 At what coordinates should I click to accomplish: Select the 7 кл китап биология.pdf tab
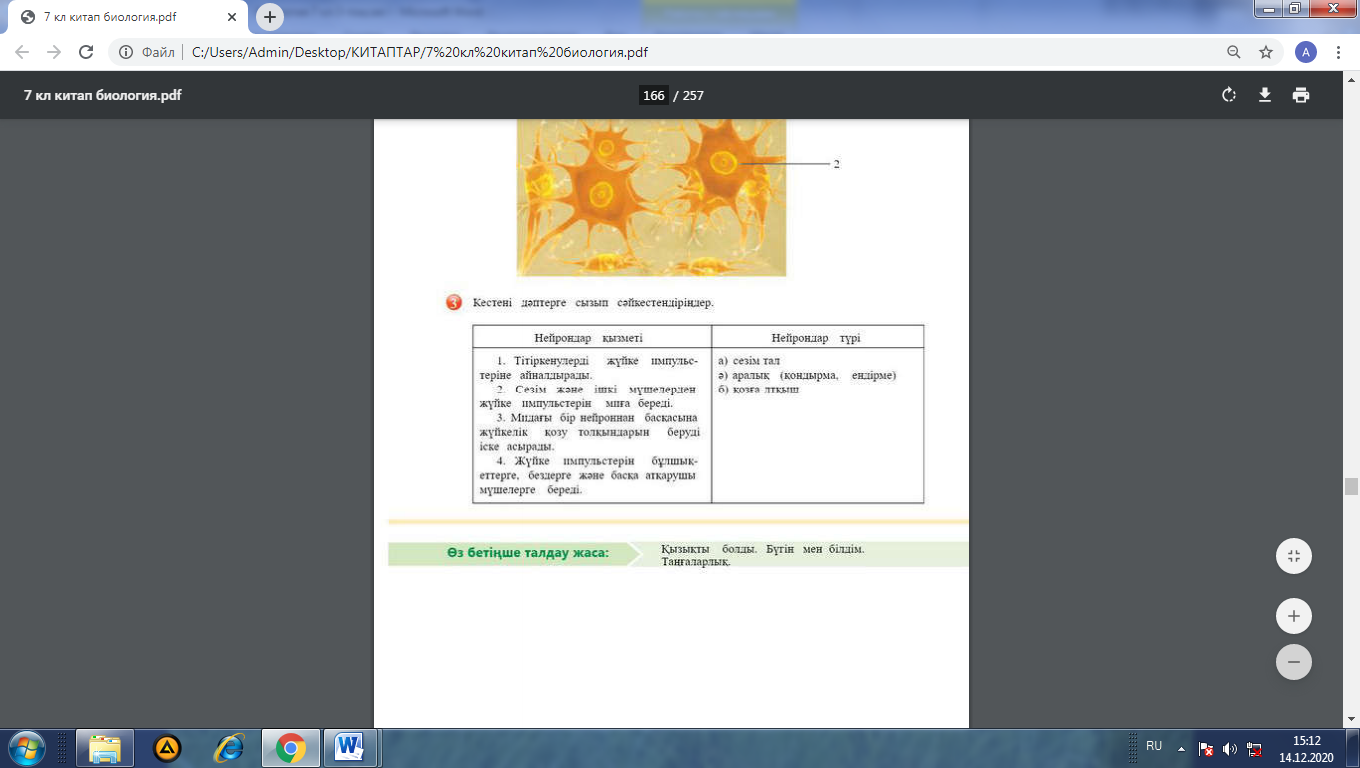coord(127,18)
